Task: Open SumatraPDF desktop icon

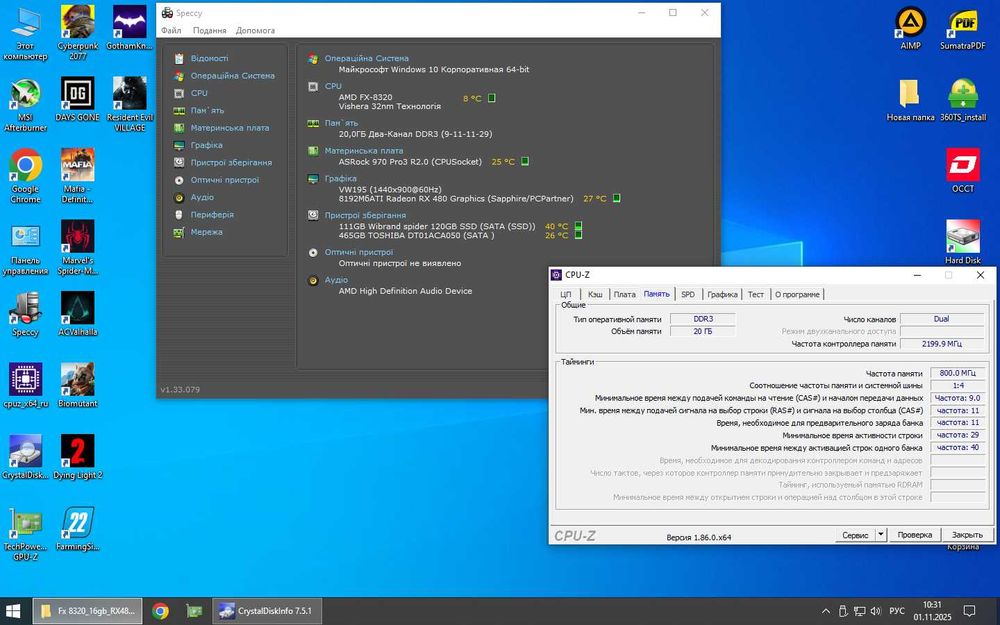Action: (x=963, y=28)
